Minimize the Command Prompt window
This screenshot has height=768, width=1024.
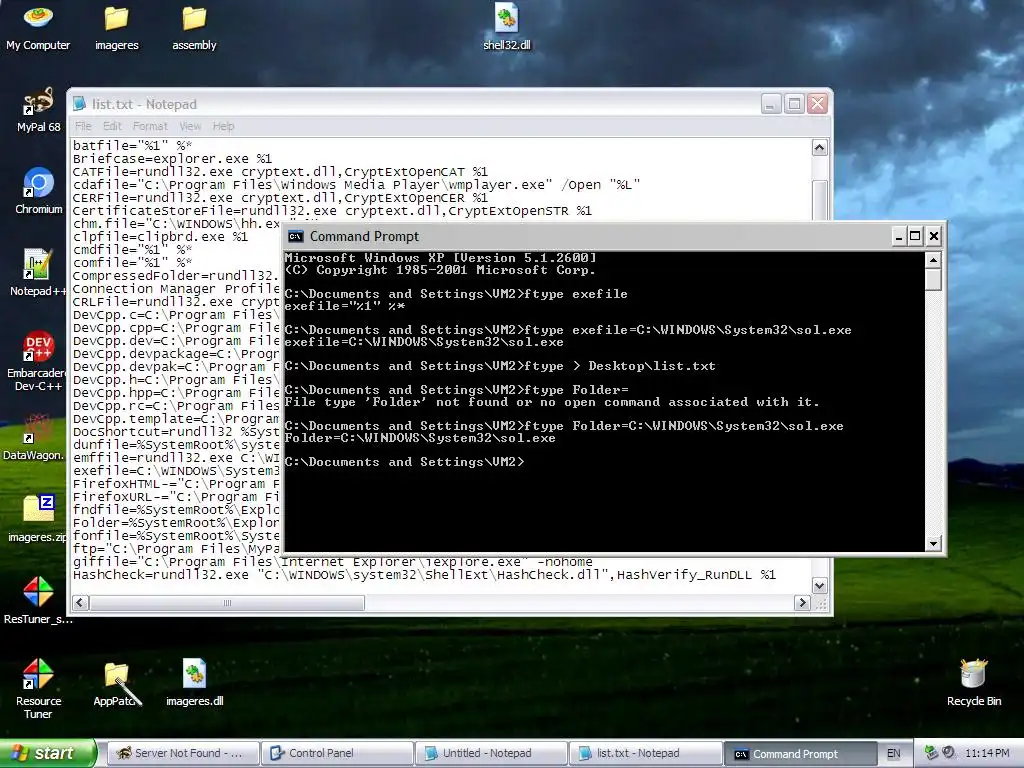899,236
